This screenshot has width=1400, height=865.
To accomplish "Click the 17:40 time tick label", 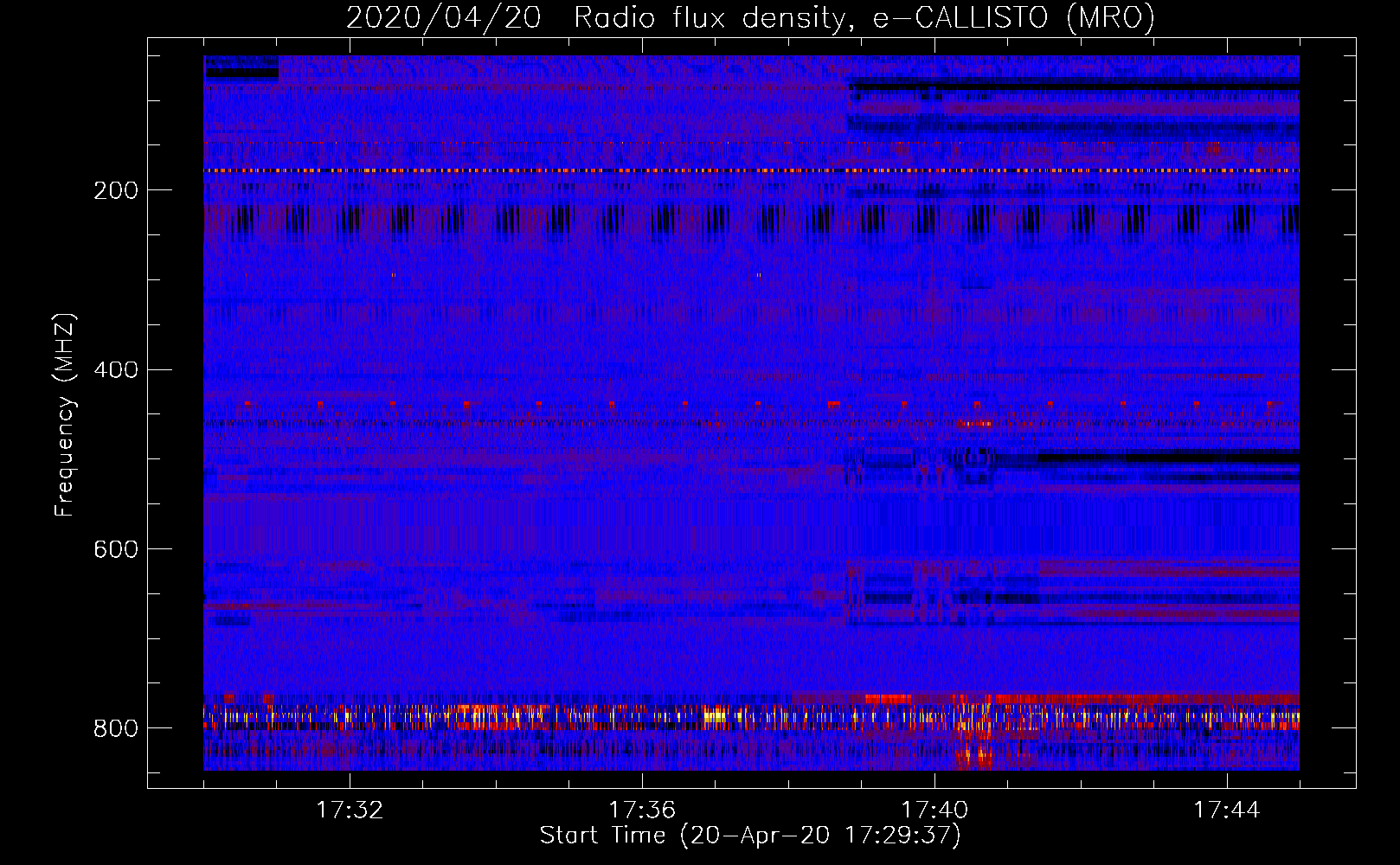I will pos(934,811).
